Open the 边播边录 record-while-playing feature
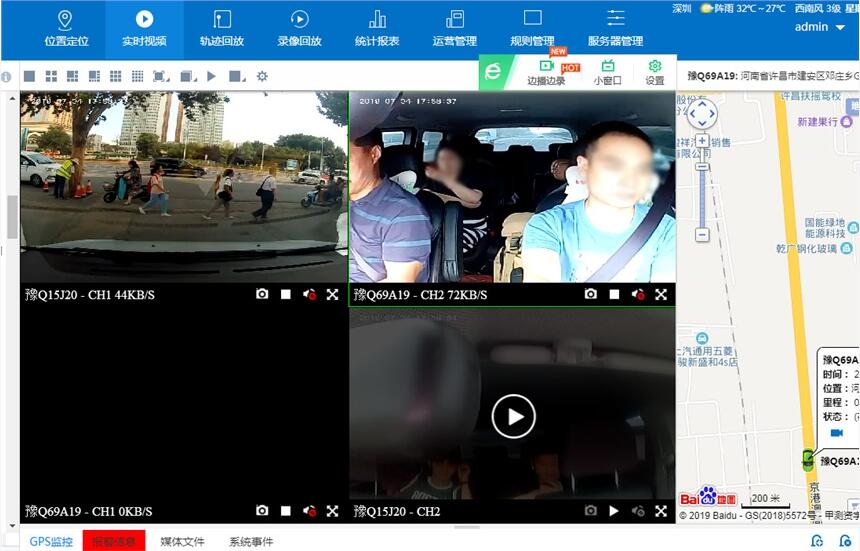Viewport: 860px width, 551px height. [x=546, y=72]
